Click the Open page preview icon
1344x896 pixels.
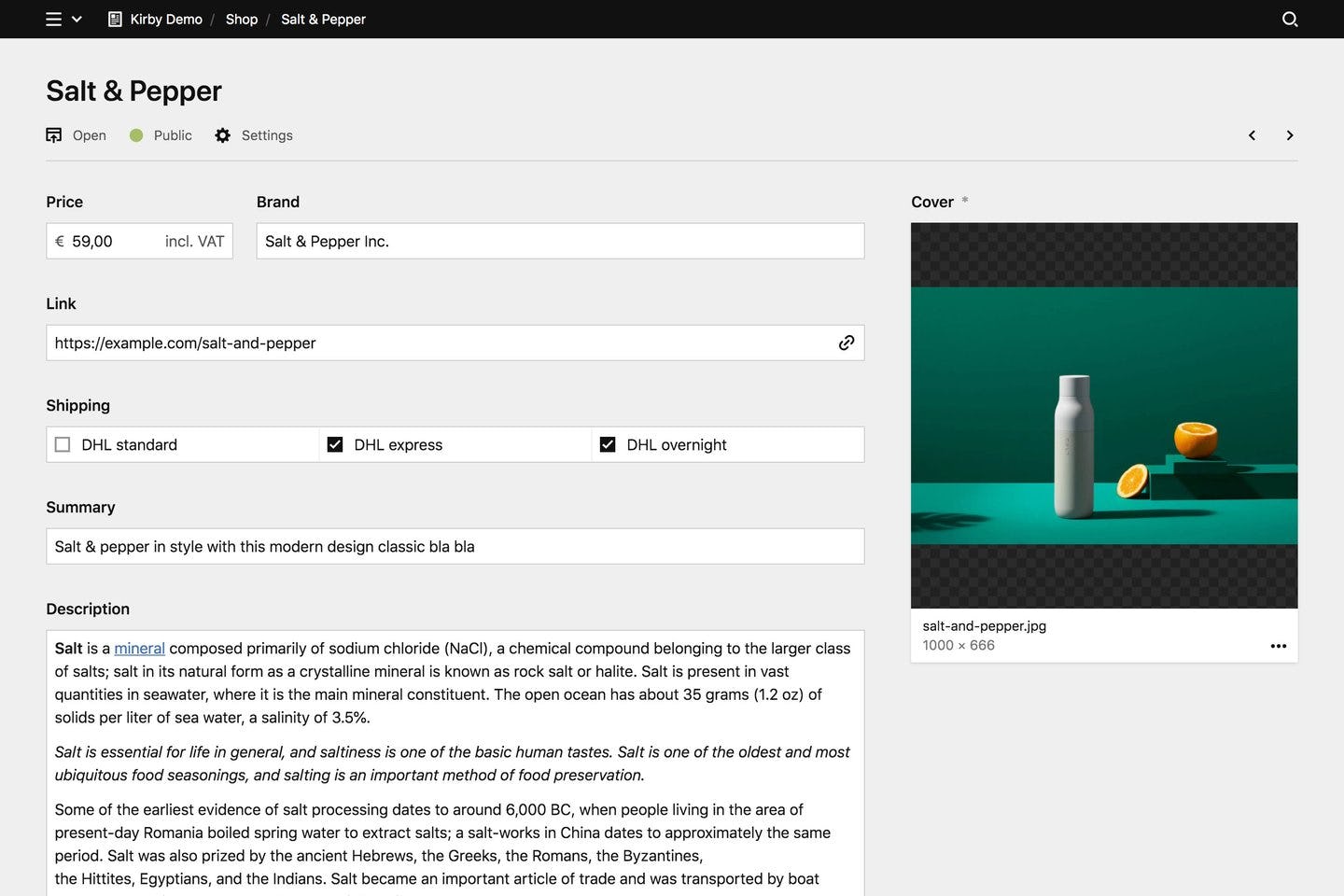point(54,135)
